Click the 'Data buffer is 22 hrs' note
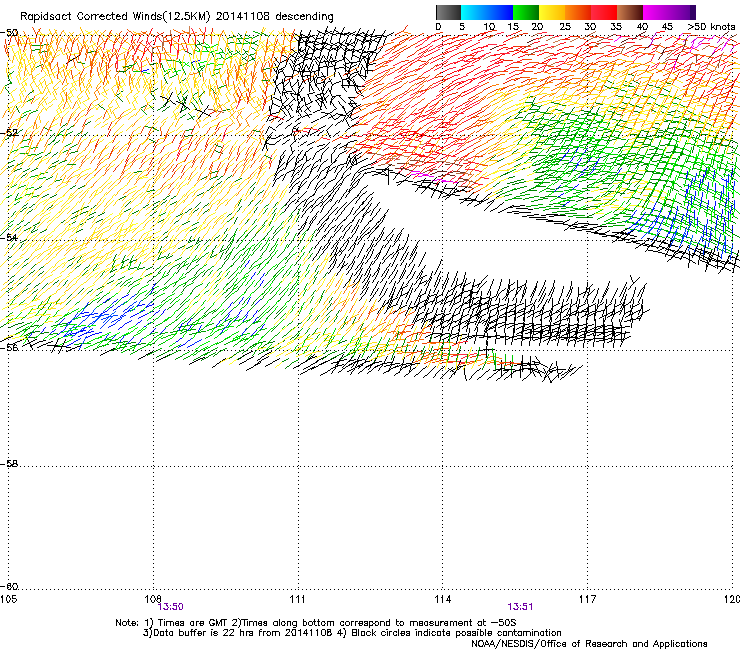Viewport: 740px width, 650px height. pyautogui.click(x=237, y=633)
